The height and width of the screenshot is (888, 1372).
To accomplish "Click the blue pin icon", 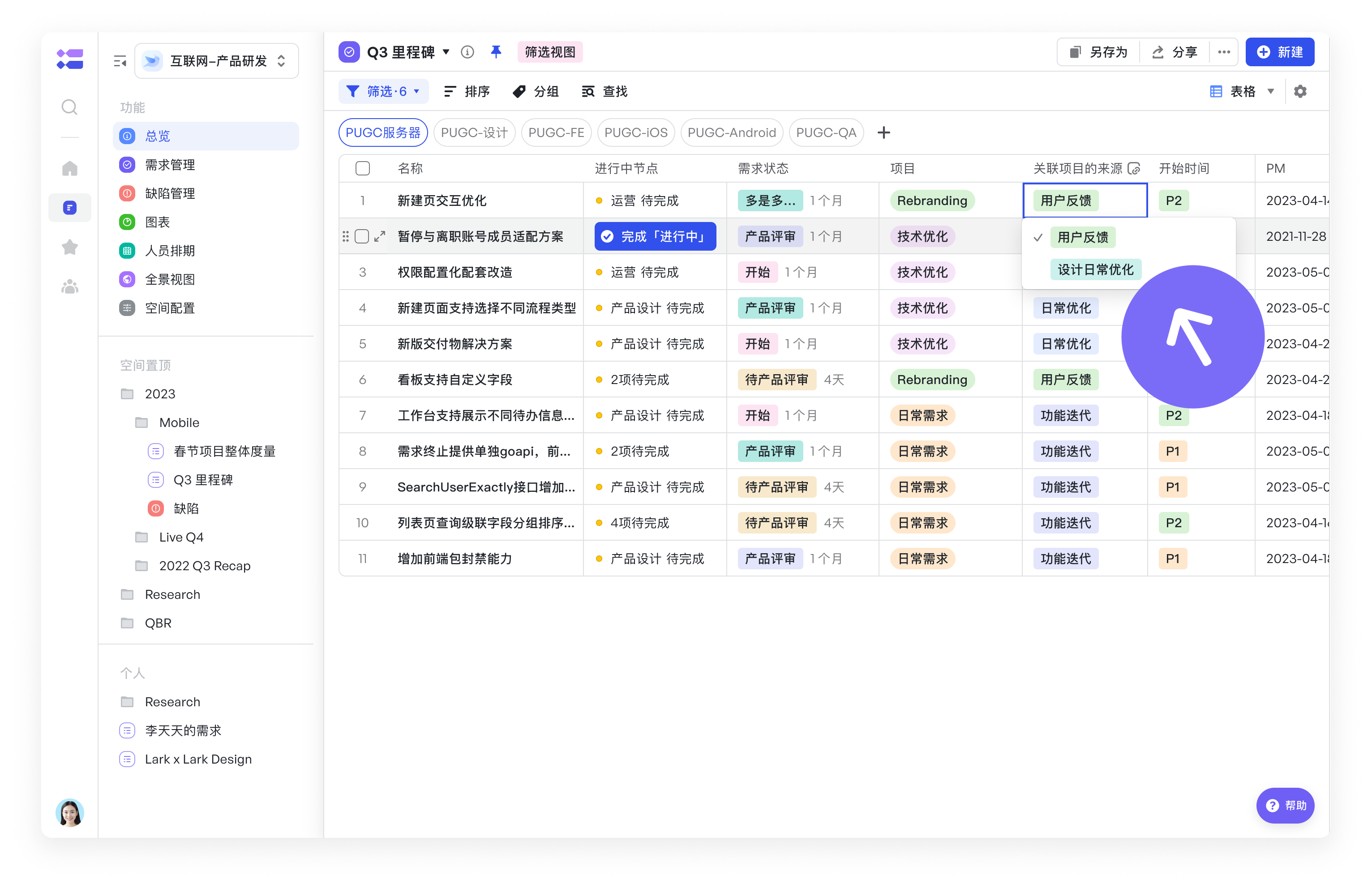I will [496, 52].
